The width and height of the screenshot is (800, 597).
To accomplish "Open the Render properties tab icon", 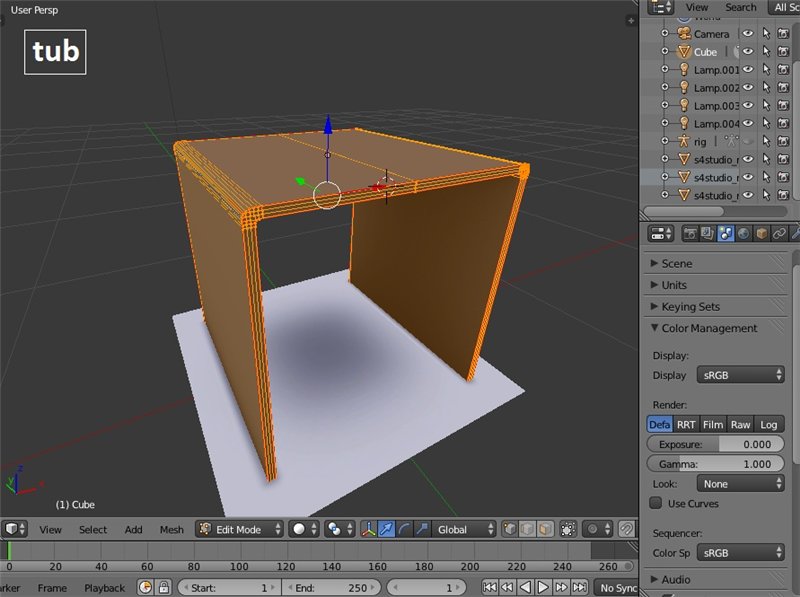I will [690, 234].
